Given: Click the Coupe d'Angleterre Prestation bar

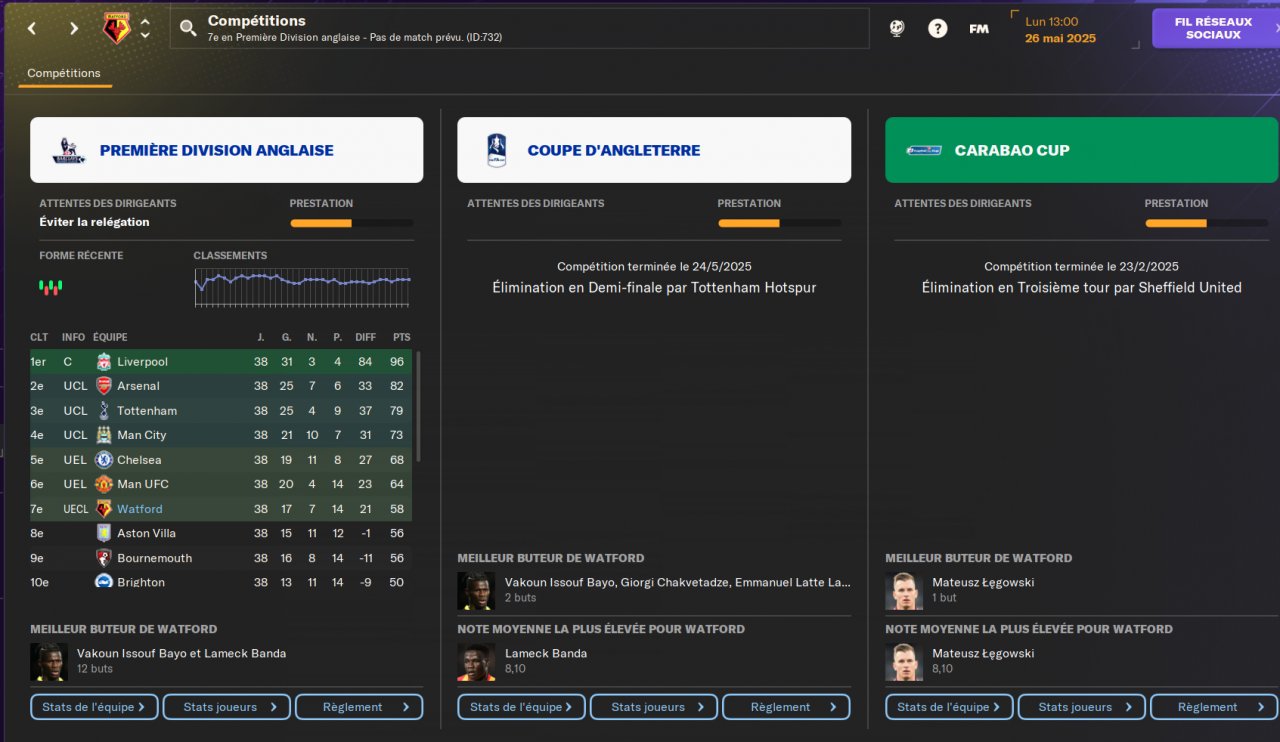Looking at the screenshot, I should pos(779,223).
